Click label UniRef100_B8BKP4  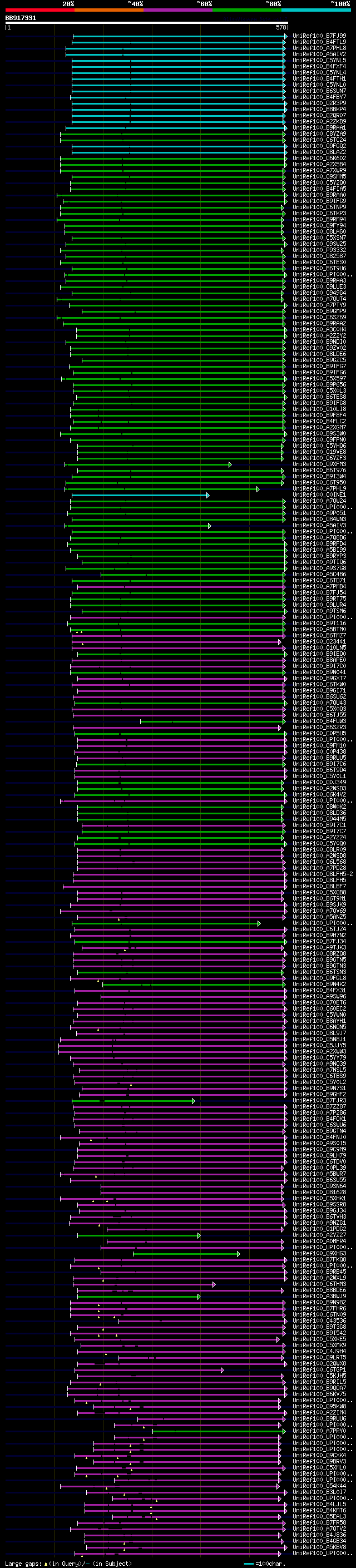(319, 110)
